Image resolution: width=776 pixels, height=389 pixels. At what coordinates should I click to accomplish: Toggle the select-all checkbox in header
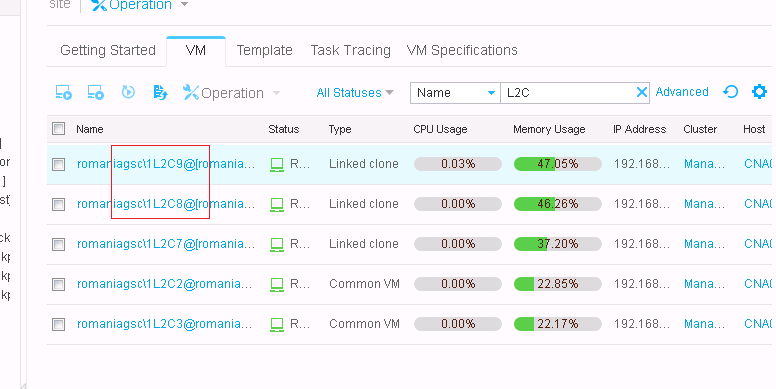[58, 129]
